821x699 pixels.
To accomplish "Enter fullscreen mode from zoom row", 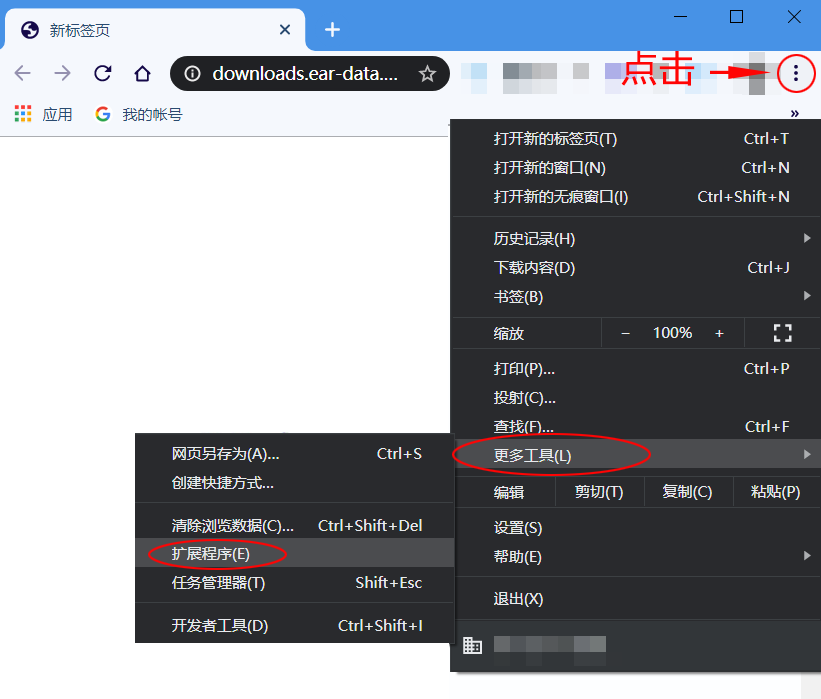I will [783, 333].
